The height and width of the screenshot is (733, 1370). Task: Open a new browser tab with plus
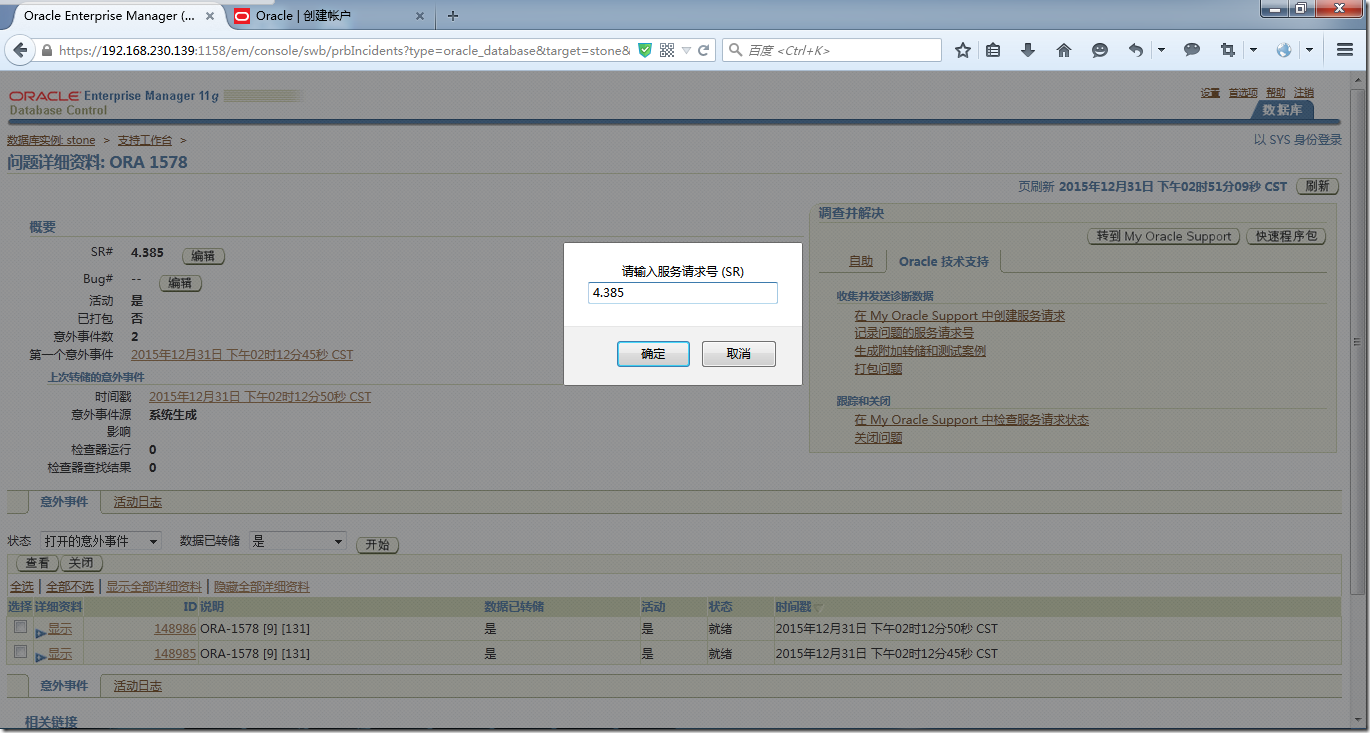tap(453, 16)
